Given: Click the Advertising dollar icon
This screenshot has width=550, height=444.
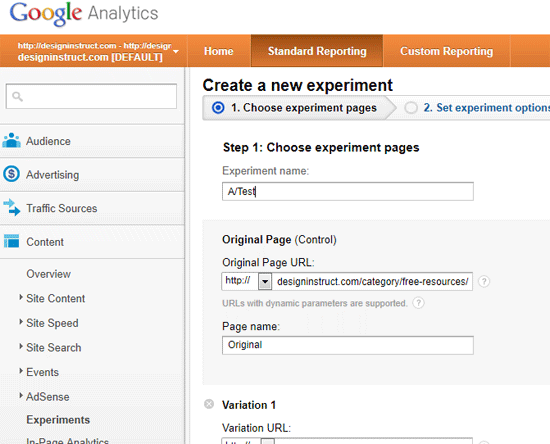Looking at the screenshot, I should click(x=12, y=174).
